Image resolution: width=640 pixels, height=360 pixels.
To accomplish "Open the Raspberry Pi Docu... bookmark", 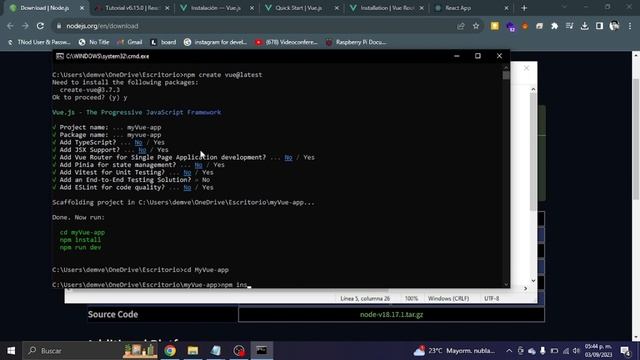I will (x=356, y=42).
